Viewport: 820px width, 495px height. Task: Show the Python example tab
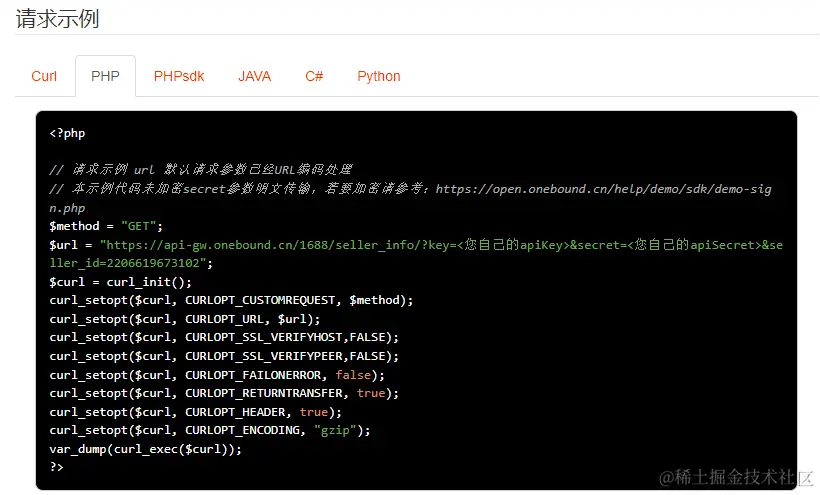pyautogui.click(x=379, y=76)
